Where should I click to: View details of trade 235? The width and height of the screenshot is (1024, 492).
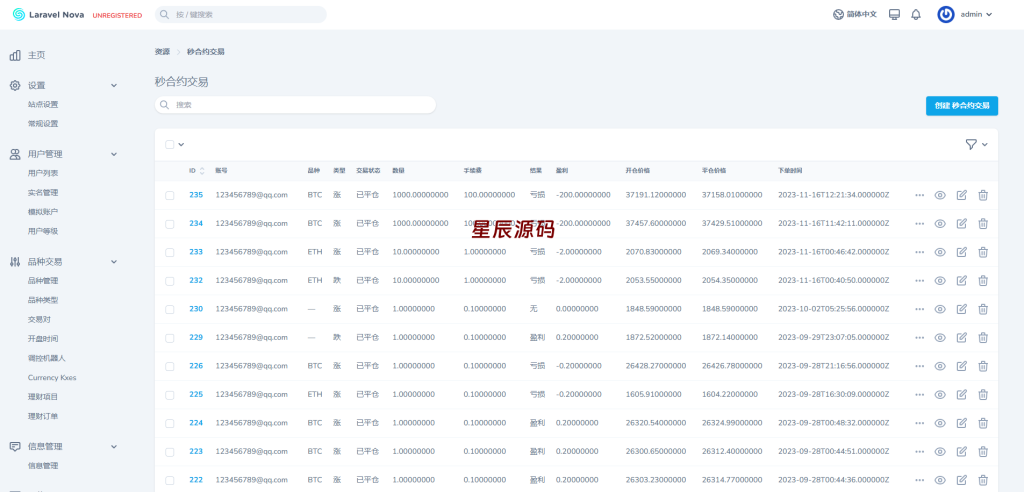tap(940, 195)
